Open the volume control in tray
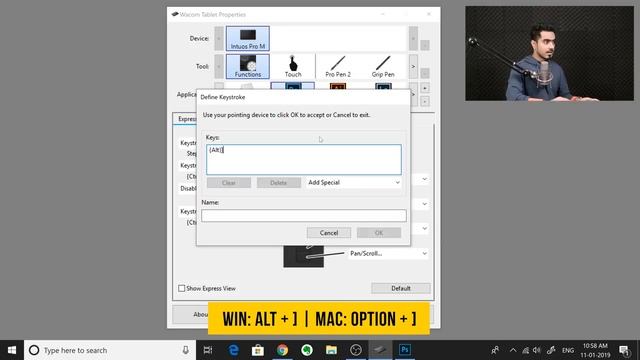 pyautogui.click(x=537, y=350)
